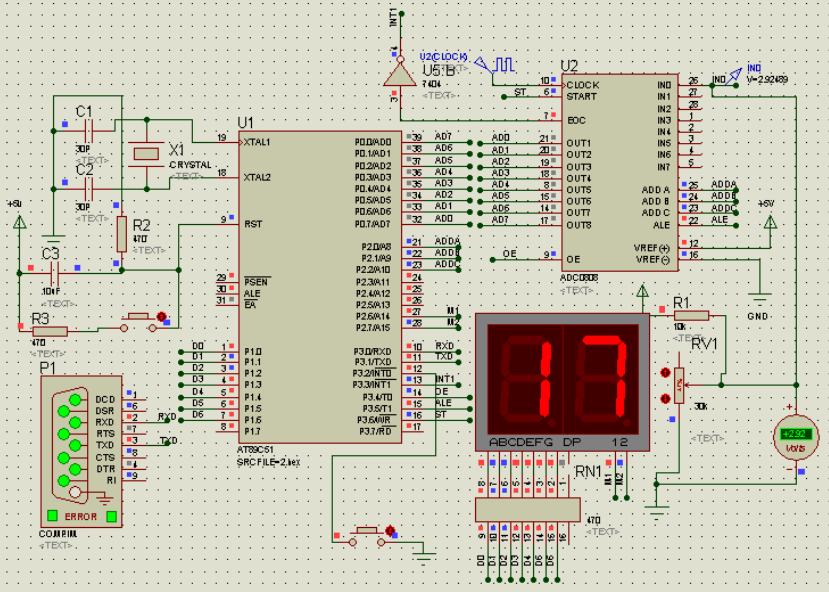Image resolution: width=829 pixels, height=592 pixels.
Task: Select the +5u power terminal beside C3
Action: coord(20,221)
